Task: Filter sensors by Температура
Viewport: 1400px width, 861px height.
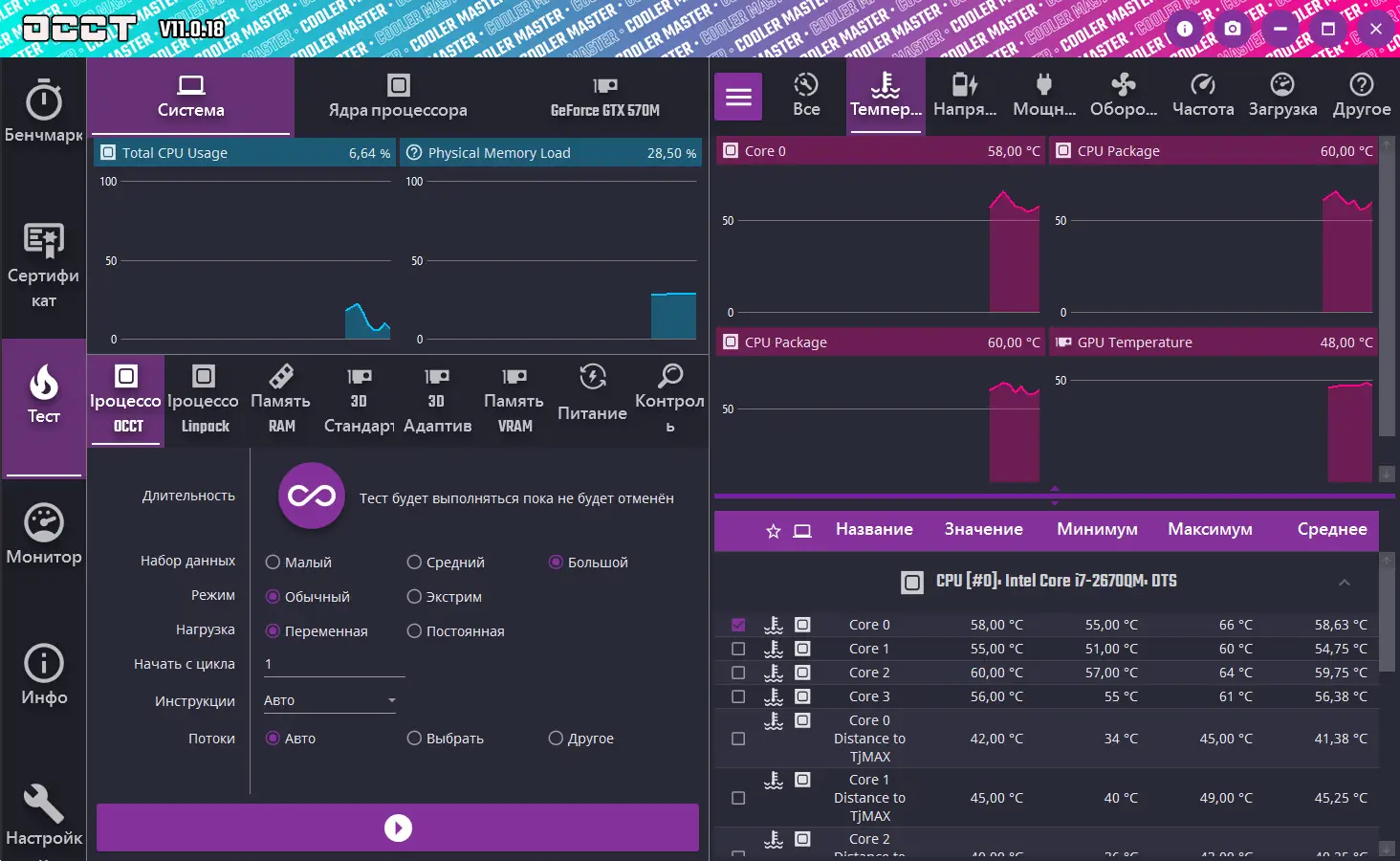Action: (x=886, y=96)
